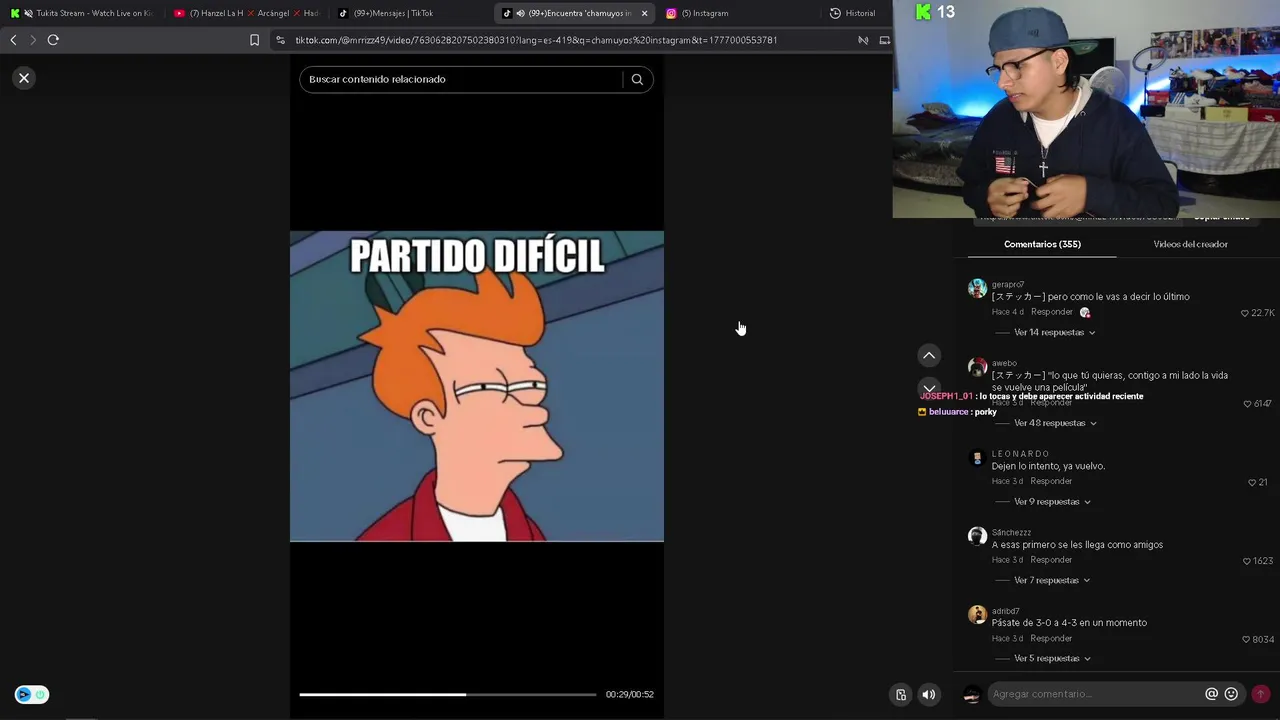The width and height of the screenshot is (1280, 720).
Task: Expand 'Ver 5 respuestas' under adribd7
Action: (x=1052, y=658)
